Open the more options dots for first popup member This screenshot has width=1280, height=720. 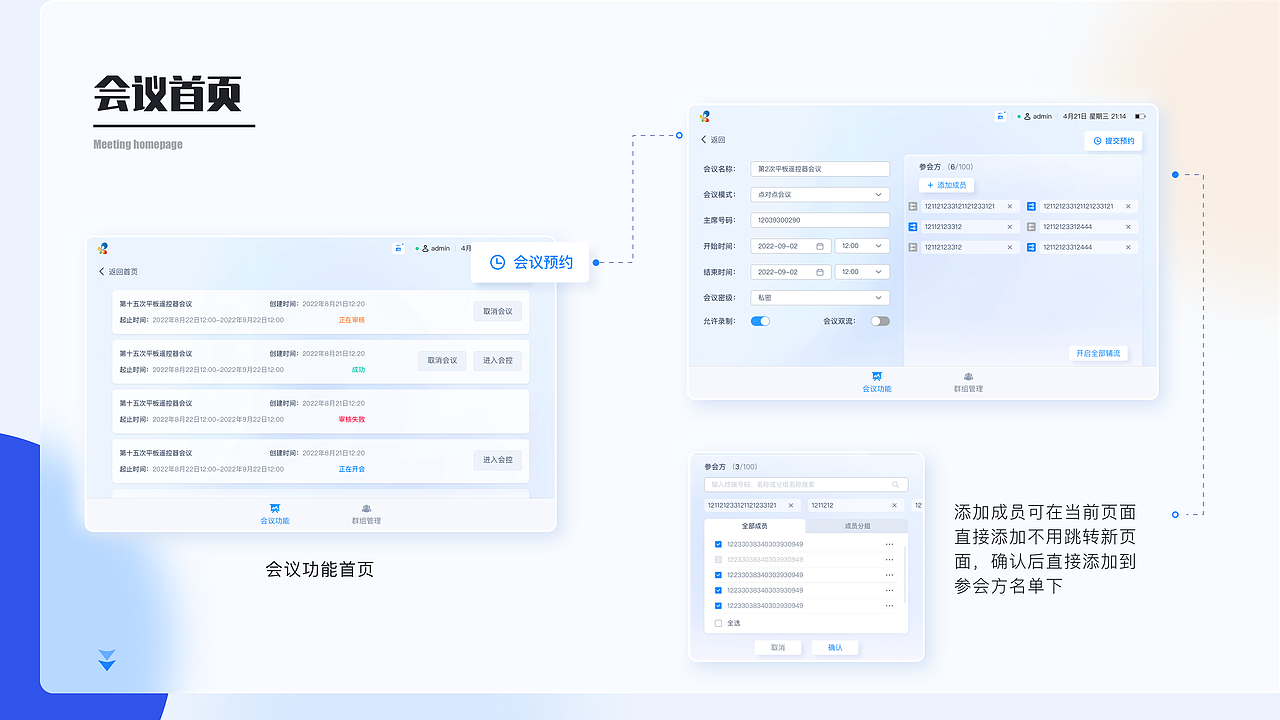(889, 544)
